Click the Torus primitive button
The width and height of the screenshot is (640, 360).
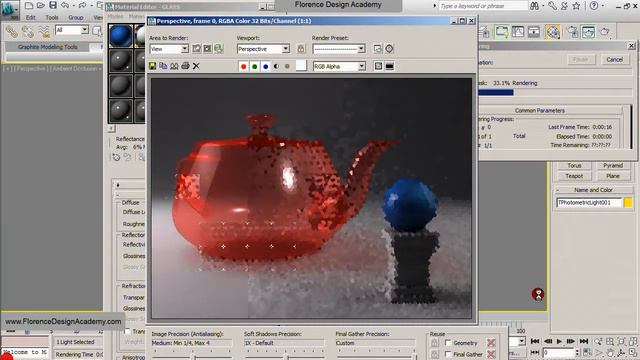[574, 166]
